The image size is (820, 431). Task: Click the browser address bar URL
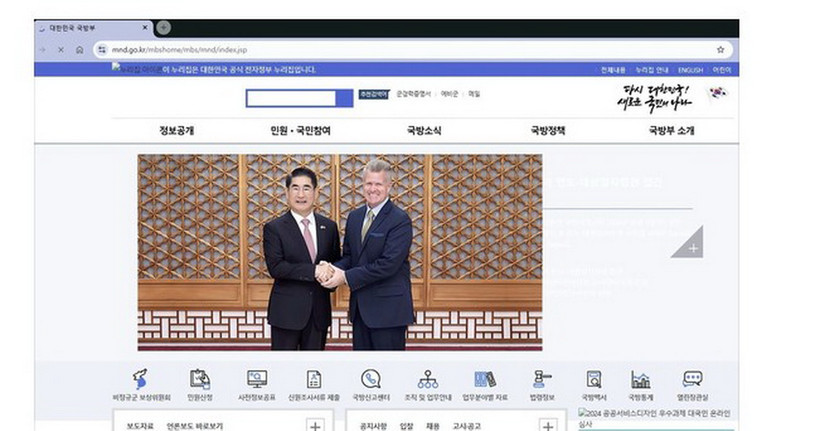[x=179, y=50]
